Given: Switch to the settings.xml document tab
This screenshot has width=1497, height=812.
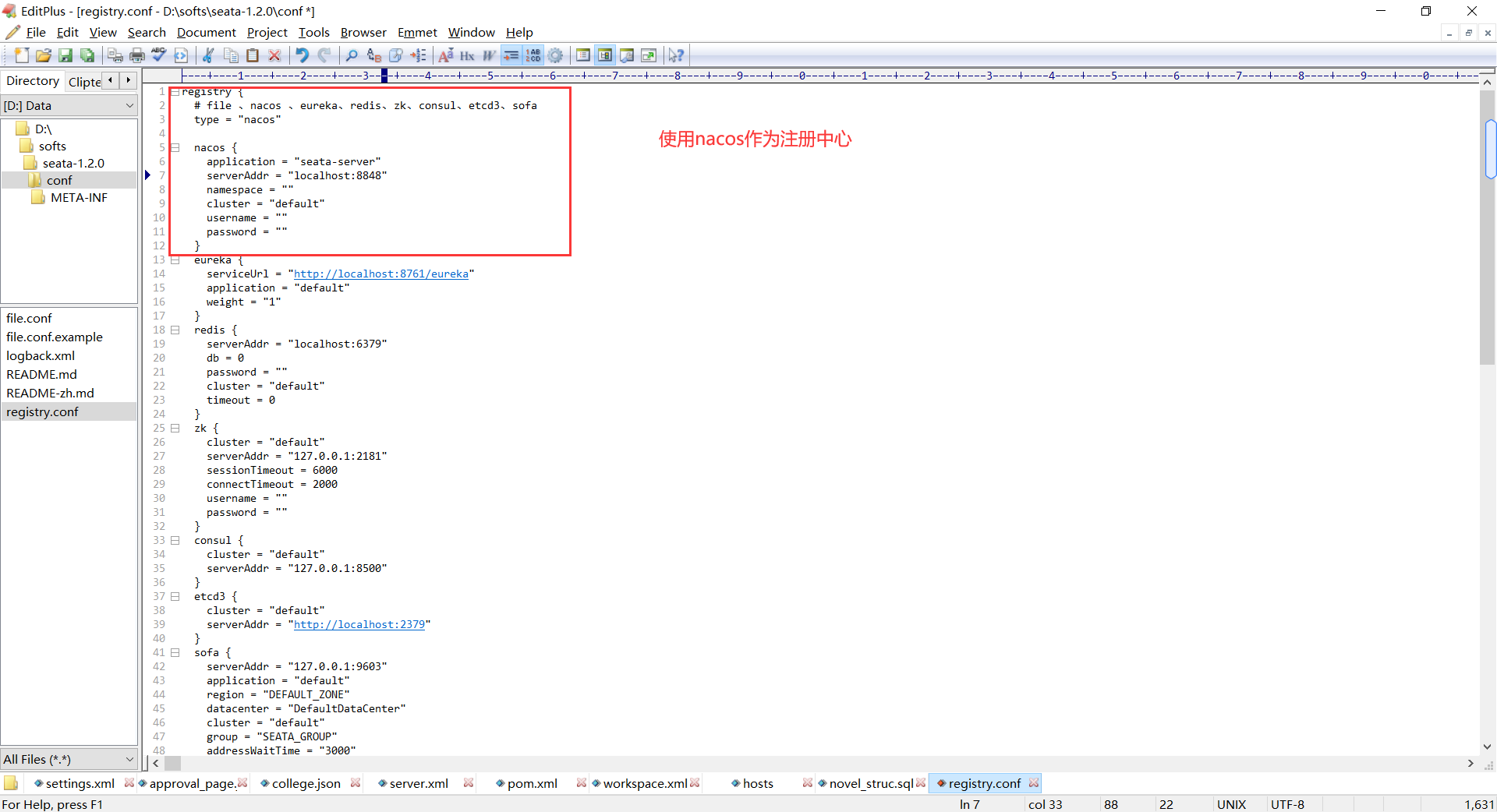Looking at the screenshot, I should coord(80,783).
